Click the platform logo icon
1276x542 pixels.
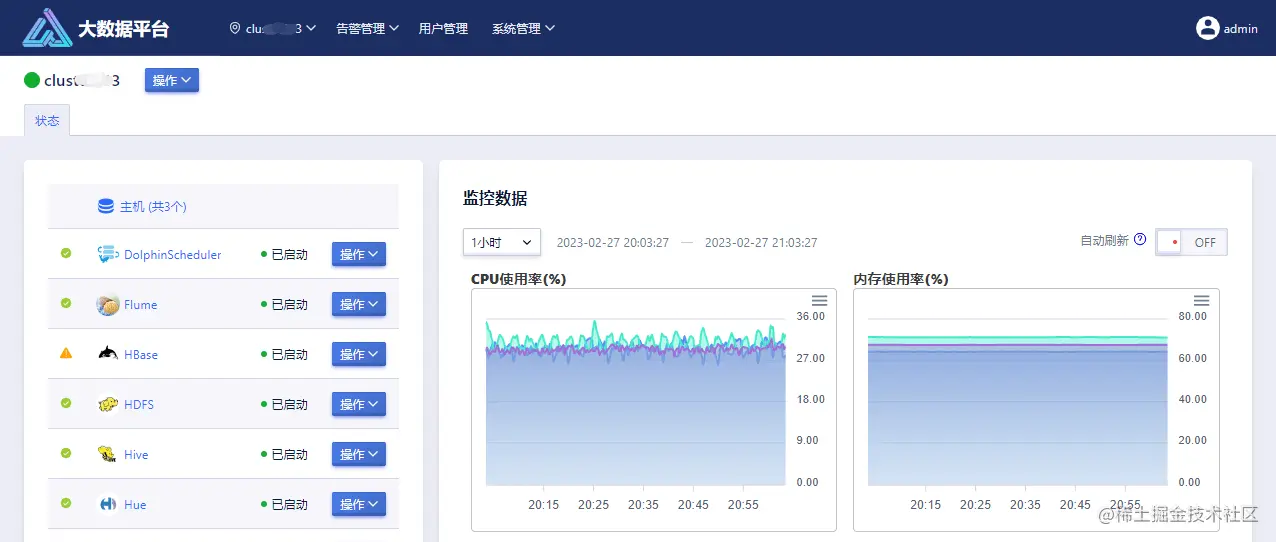(47, 28)
